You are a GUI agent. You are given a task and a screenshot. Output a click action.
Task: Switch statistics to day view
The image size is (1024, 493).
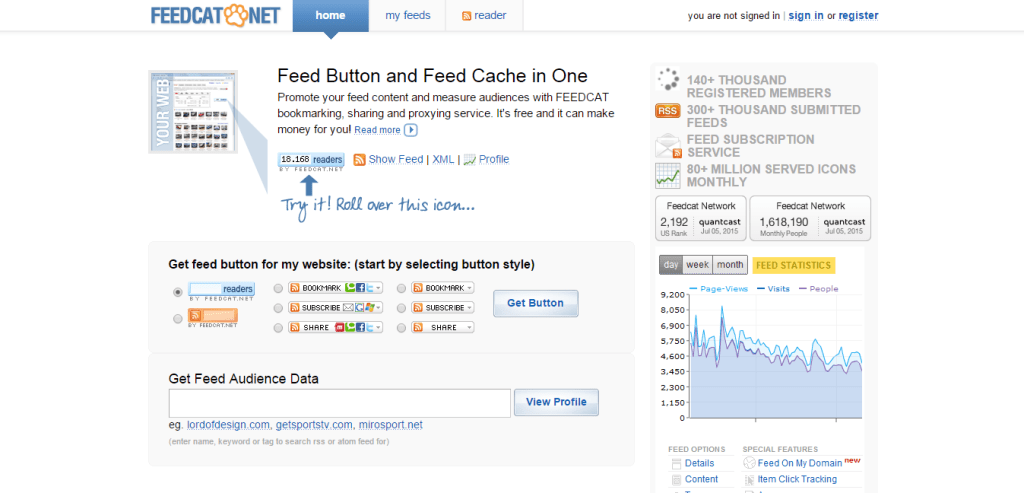click(671, 265)
